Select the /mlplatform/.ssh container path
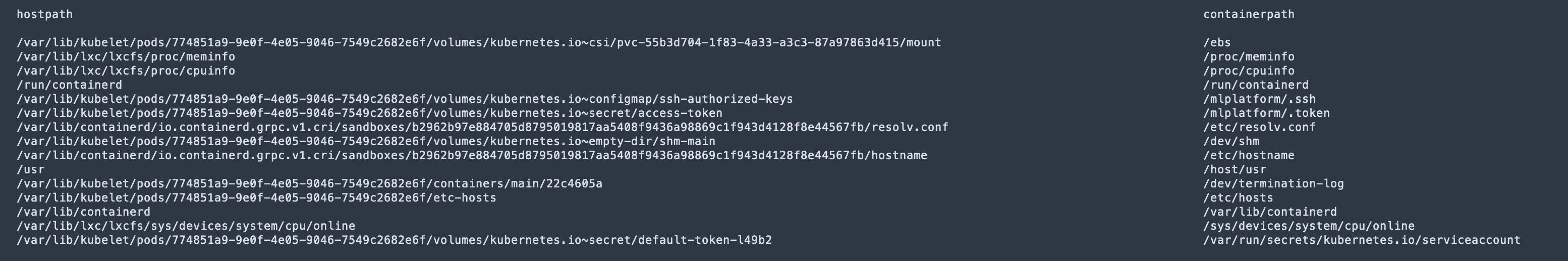 (x=1259, y=99)
